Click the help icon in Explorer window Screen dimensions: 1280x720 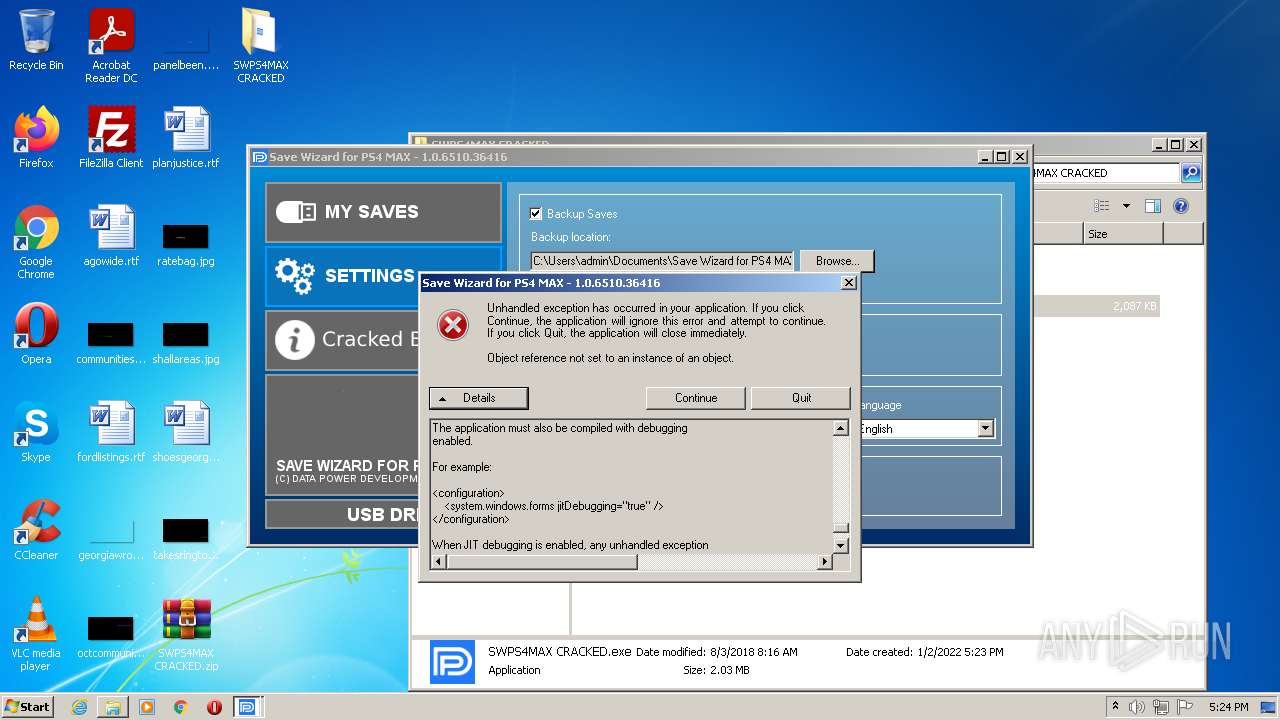coord(1180,206)
